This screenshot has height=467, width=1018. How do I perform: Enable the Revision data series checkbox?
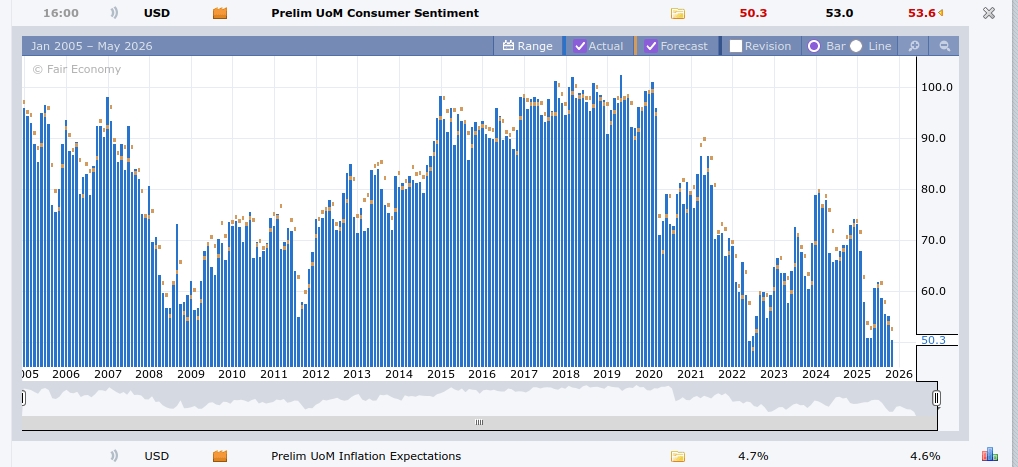(736, 46)
